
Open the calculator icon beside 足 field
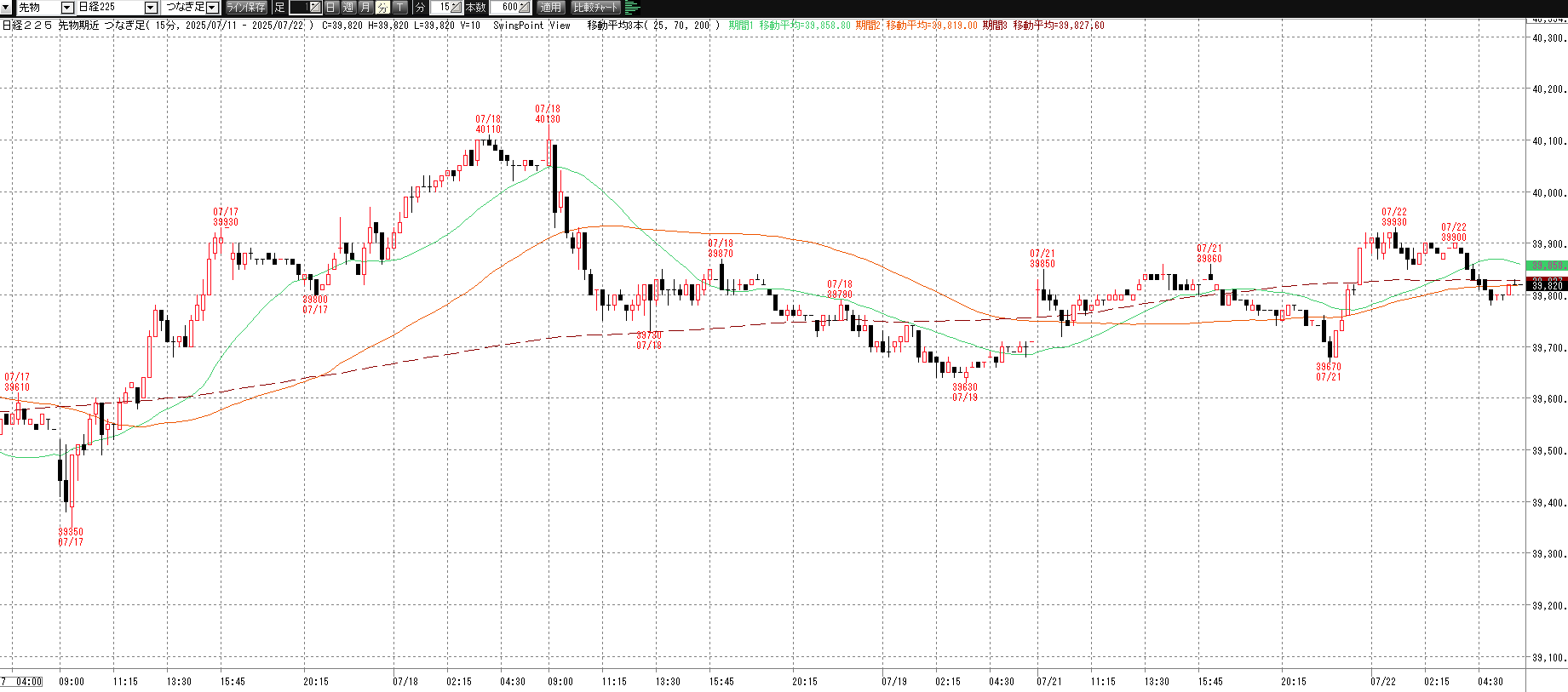pos(314,8)
